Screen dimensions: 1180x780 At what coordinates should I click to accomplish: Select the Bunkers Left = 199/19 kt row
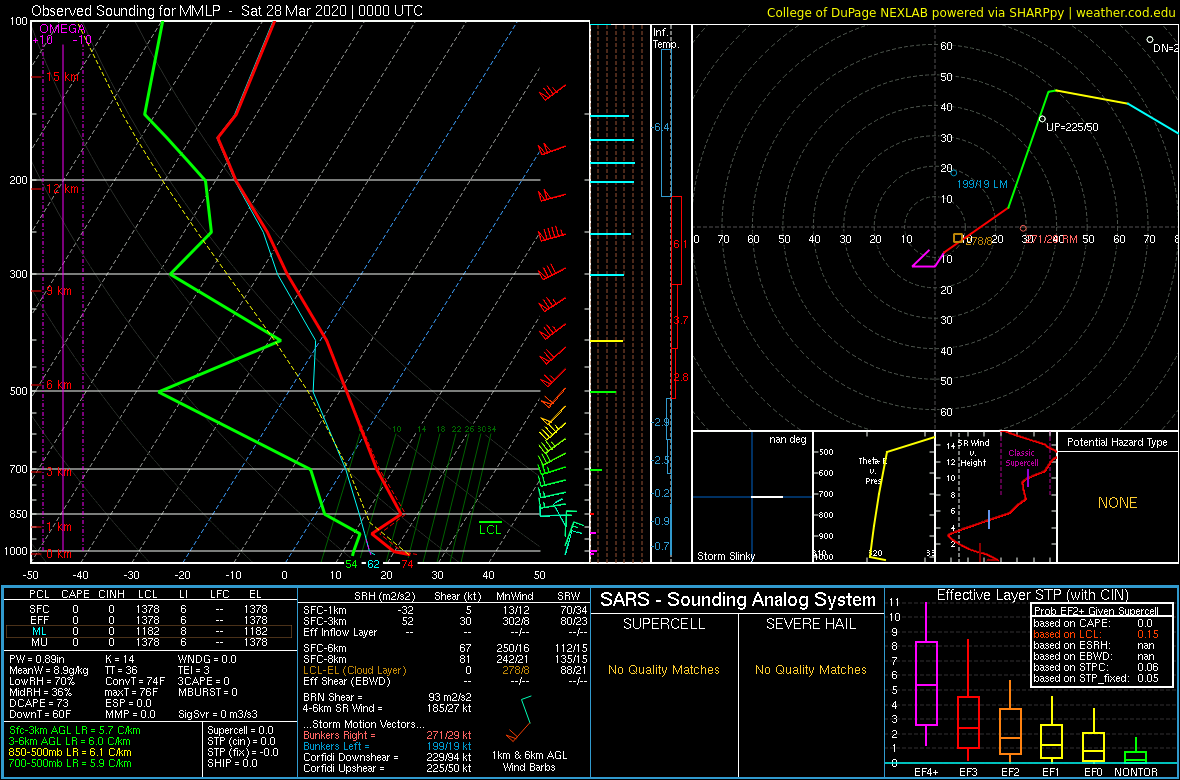click(387, 746)
